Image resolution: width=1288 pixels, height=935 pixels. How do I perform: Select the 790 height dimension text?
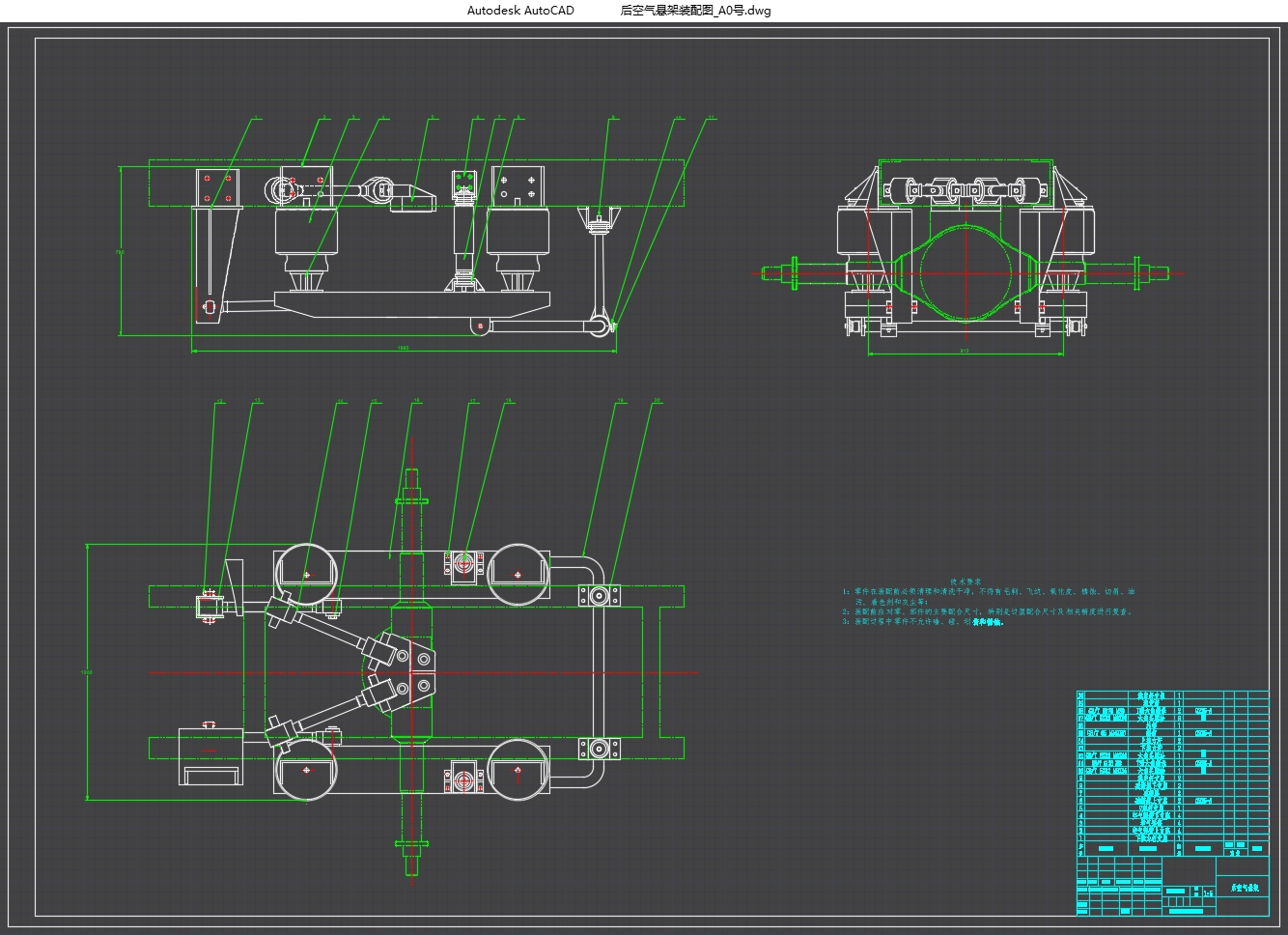[x=120, y=252]
